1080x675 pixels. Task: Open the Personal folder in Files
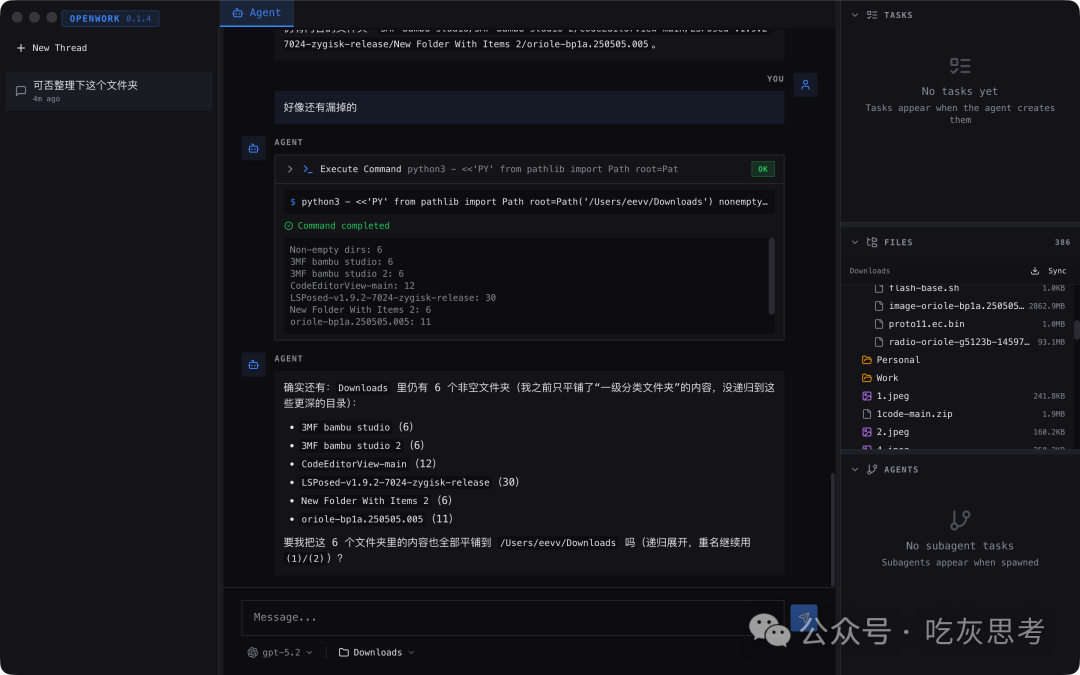tap(959, 360)
